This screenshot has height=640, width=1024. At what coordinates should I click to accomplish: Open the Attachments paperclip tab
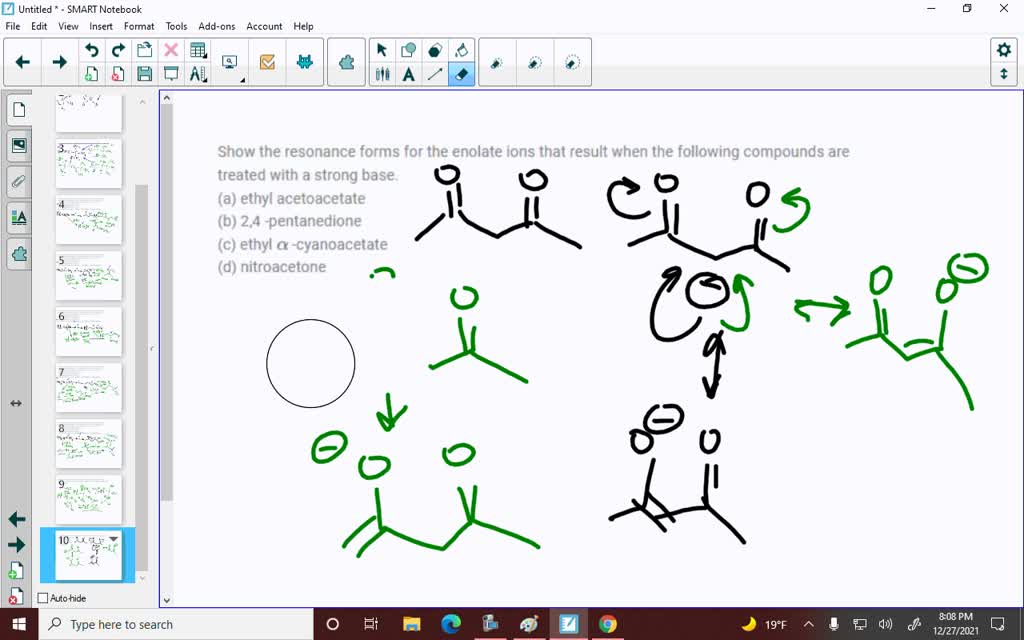(x=19, y=181)
